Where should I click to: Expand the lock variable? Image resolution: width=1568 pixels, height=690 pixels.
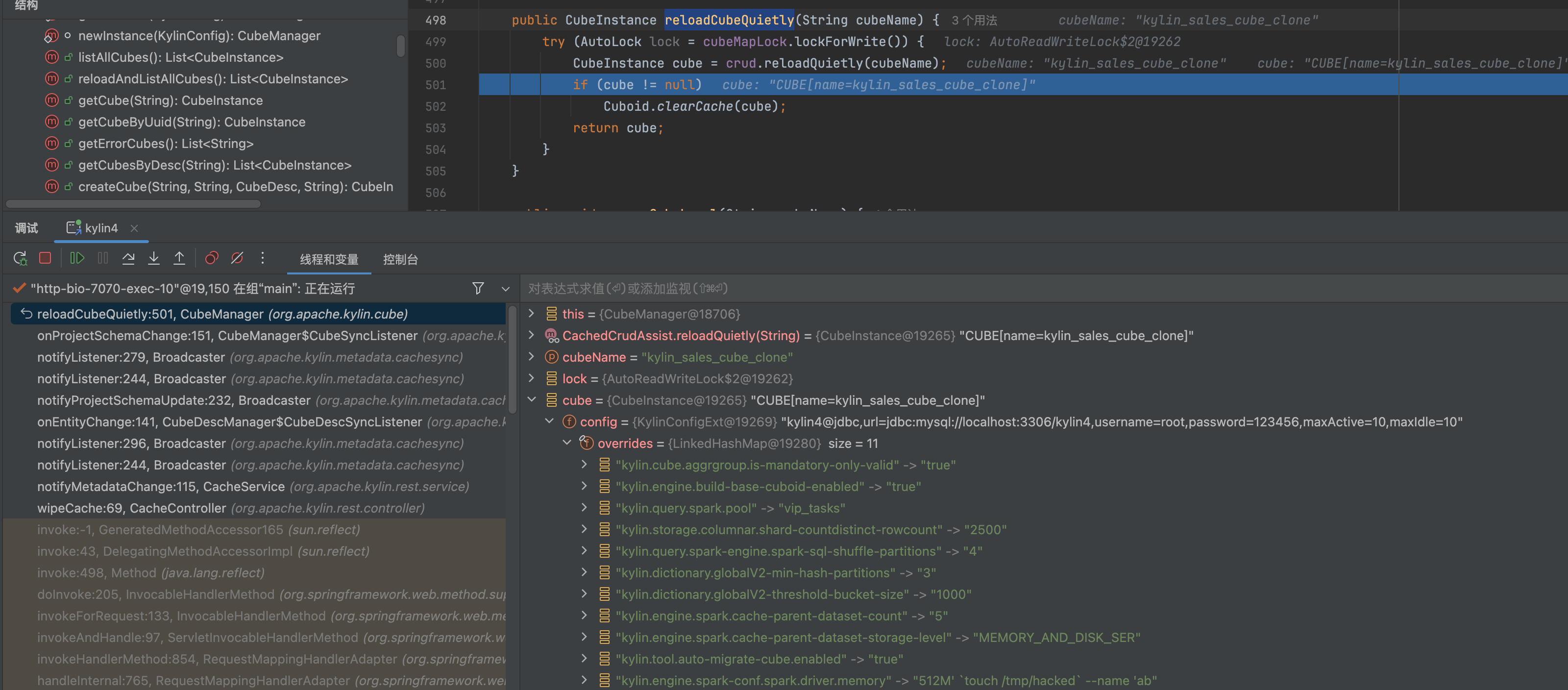(x=531, y=378)
